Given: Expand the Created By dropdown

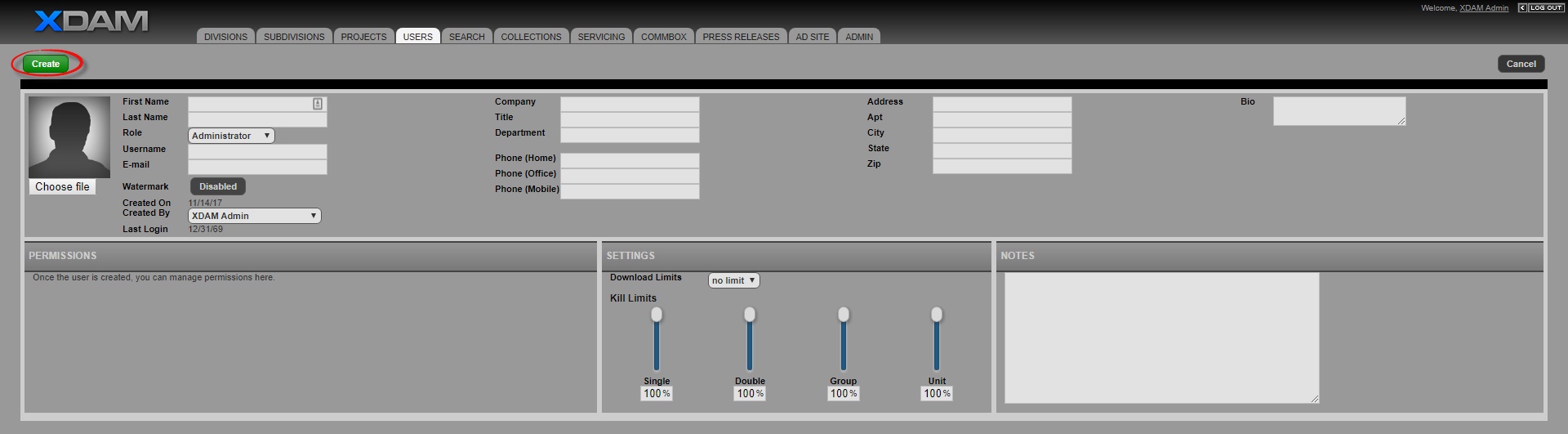Looking at the screenshot, I should [254, 216].
